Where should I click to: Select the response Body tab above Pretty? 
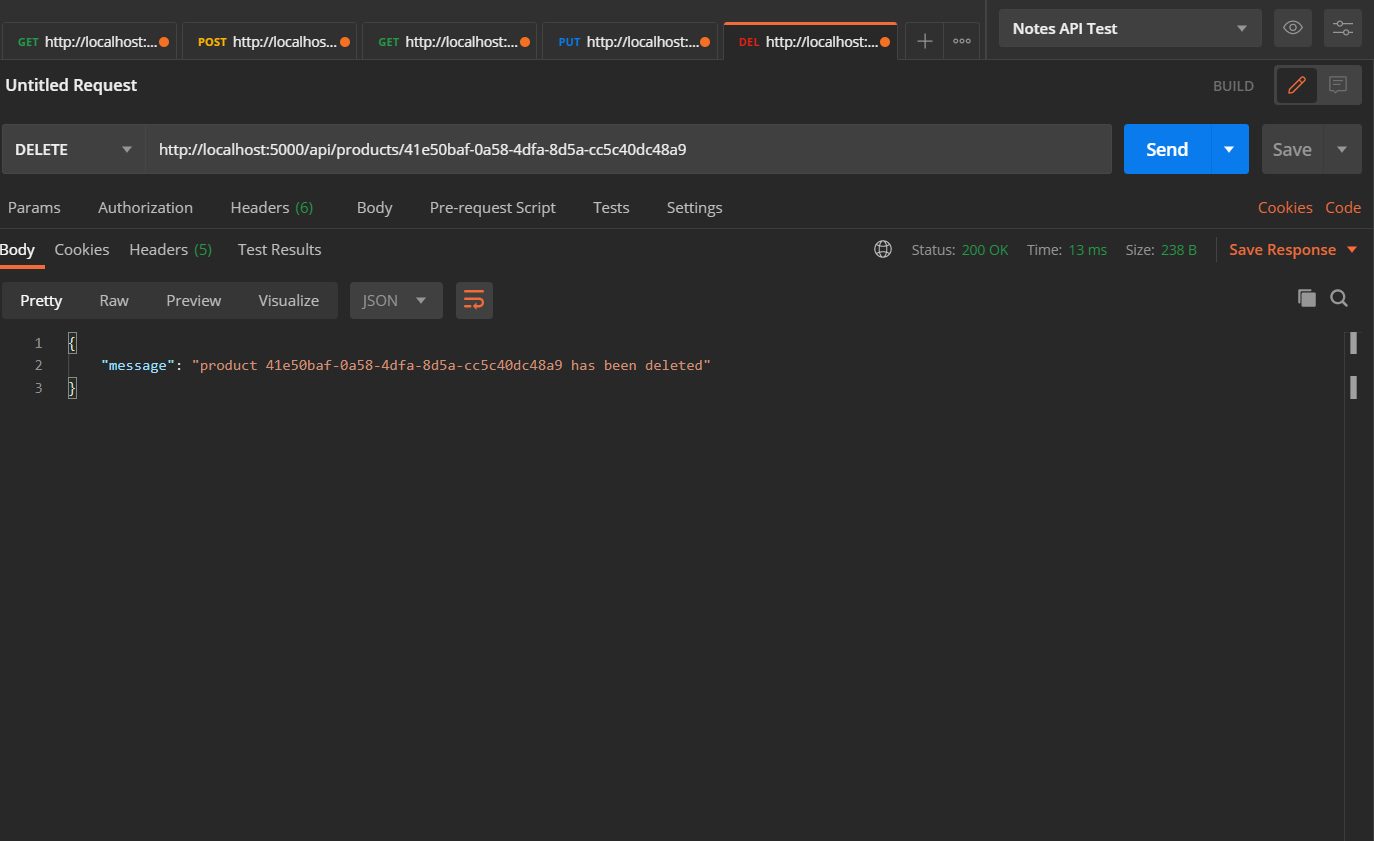click(x=18, y=250)
